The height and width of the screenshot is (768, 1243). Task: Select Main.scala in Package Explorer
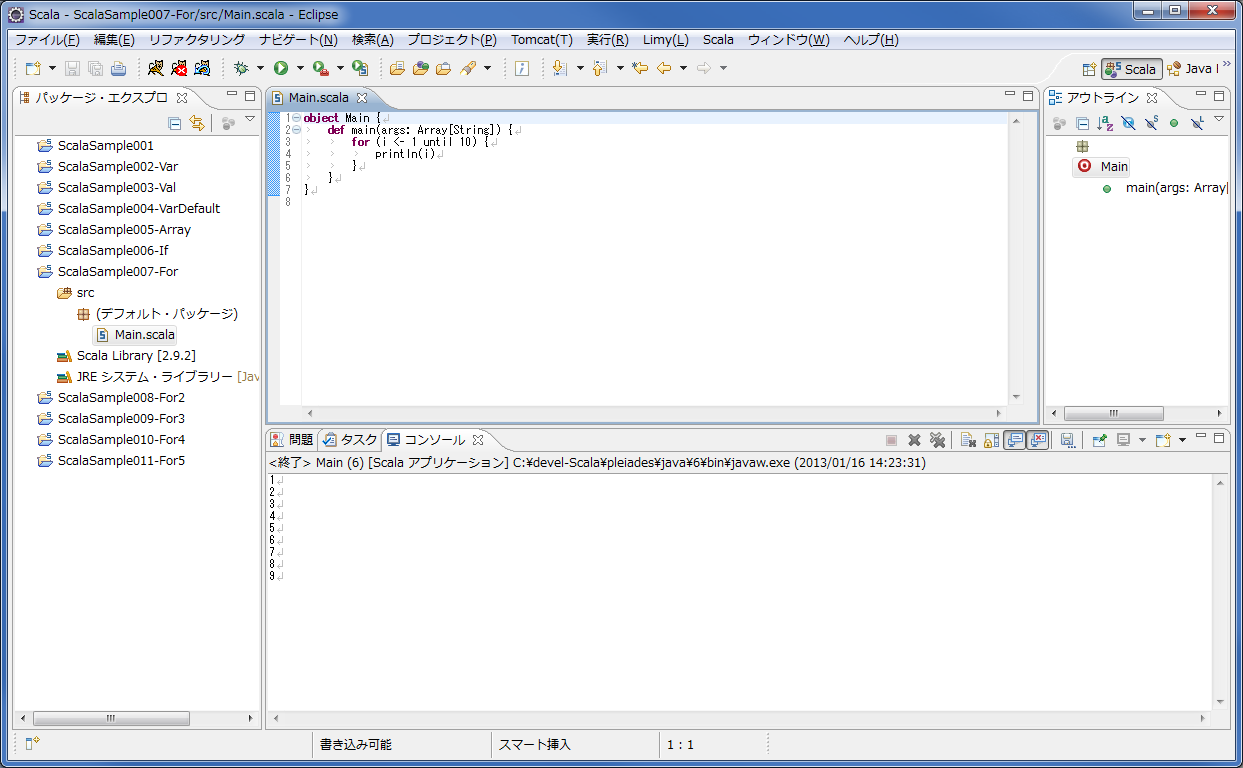(x=135, y=334)
